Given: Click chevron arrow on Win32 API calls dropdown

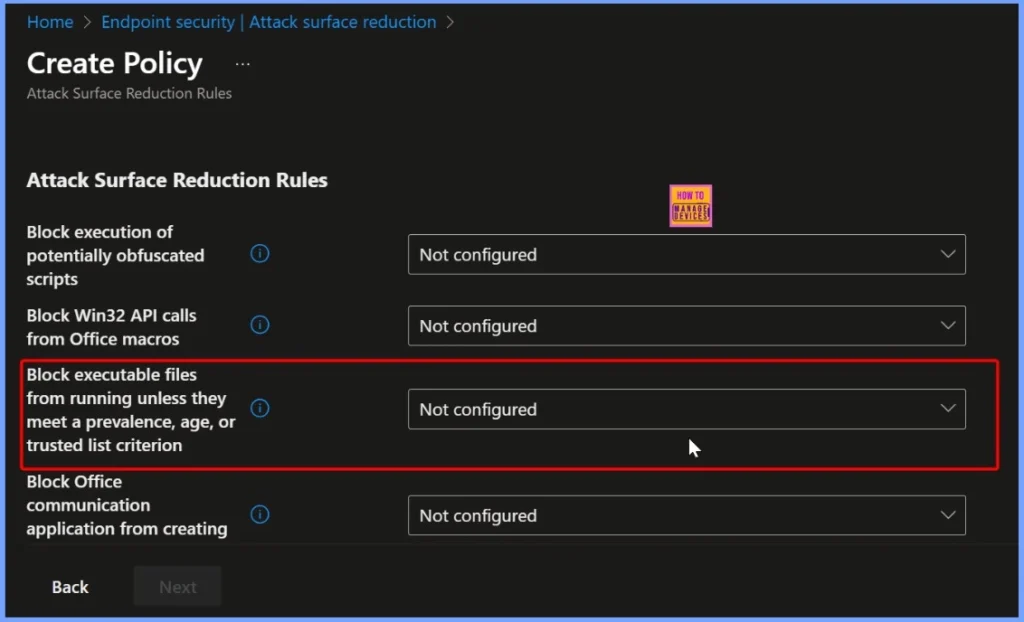Looking at the screenshot, I should pyautogui.click(x=948, y=326).
